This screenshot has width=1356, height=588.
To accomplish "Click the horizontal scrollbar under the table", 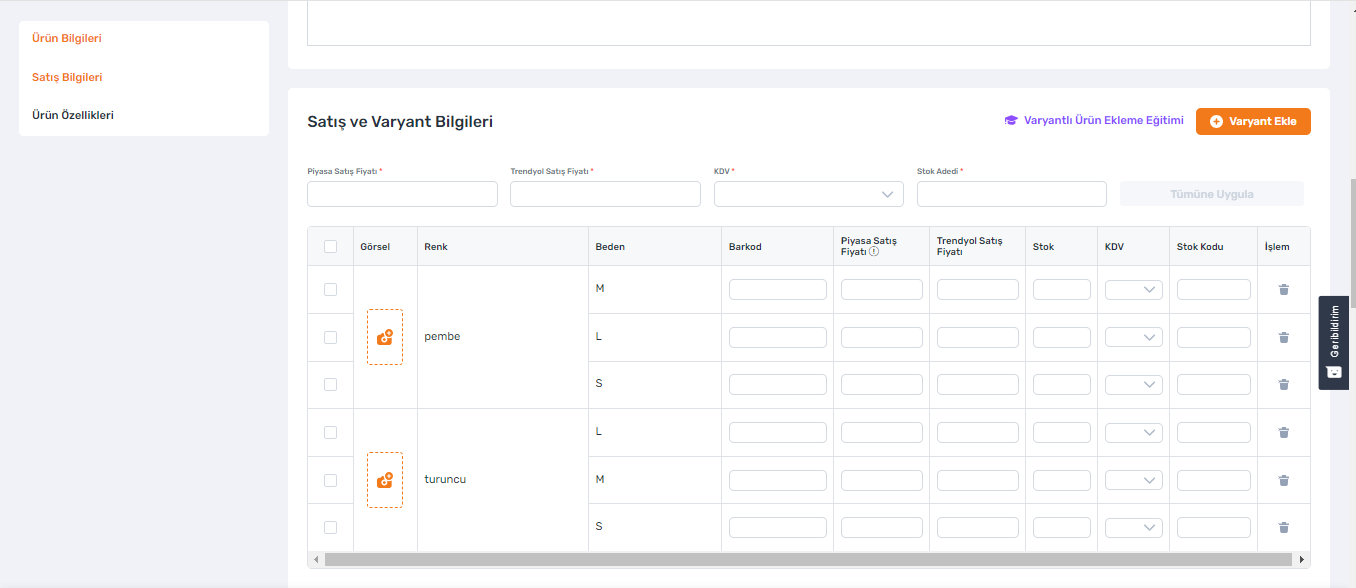I will (808, 560).
